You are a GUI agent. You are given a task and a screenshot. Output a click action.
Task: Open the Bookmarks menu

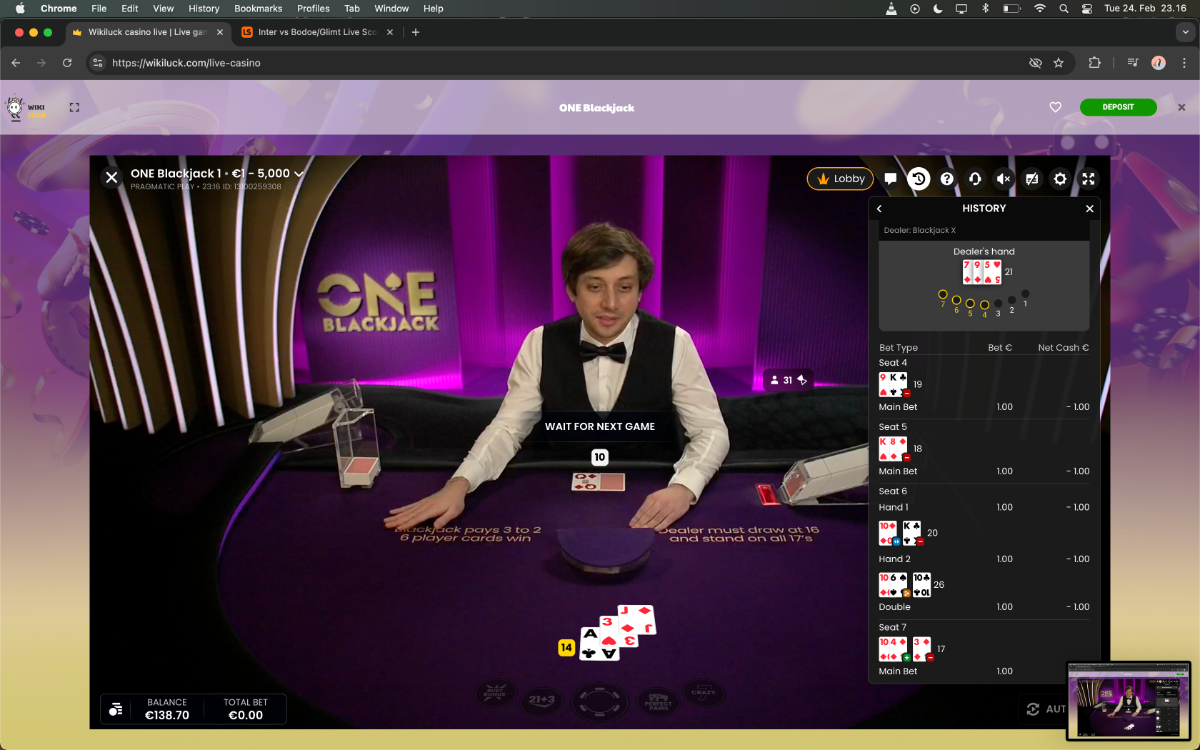tap(258, 8)
